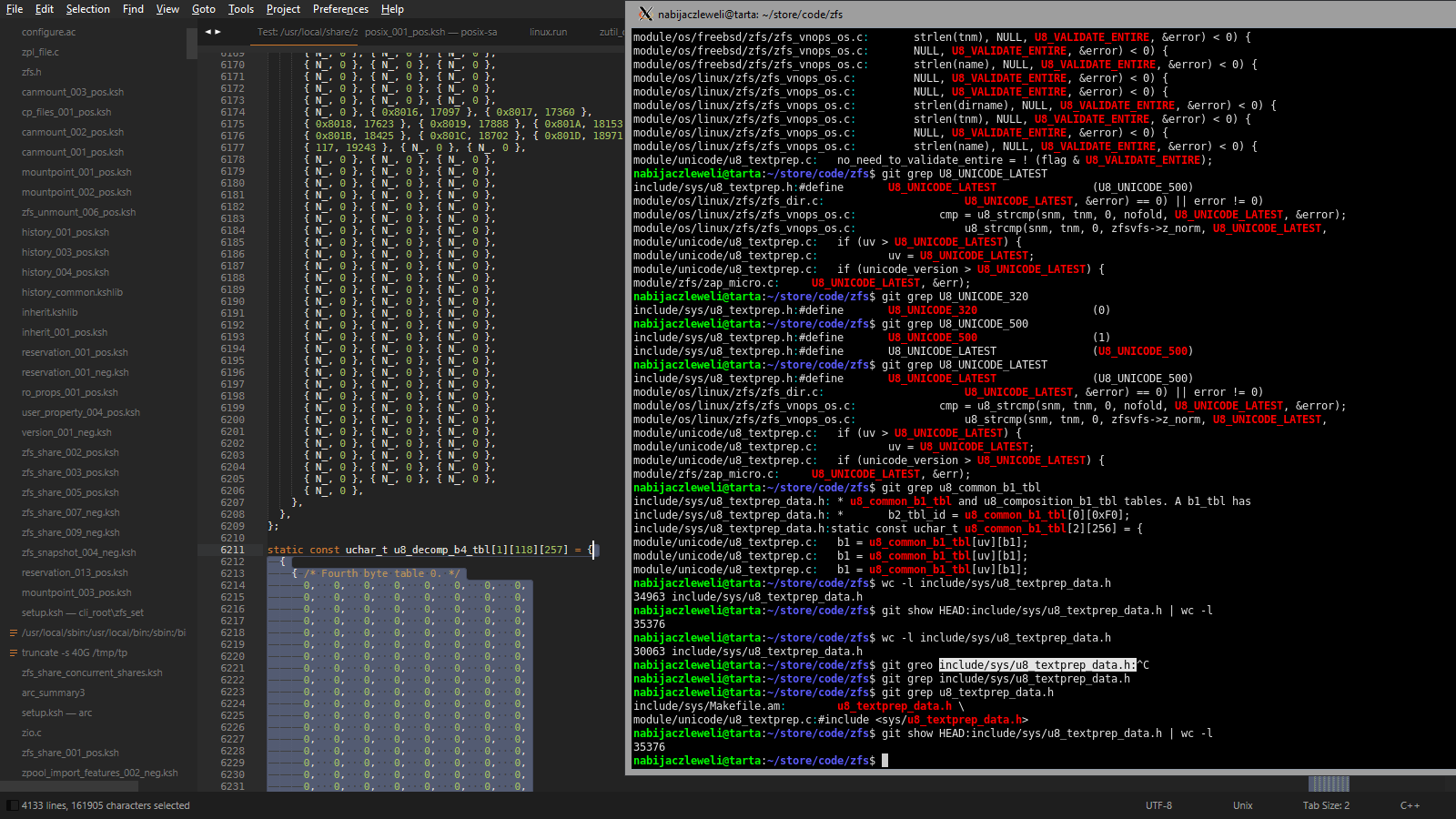Select arc_summary3 in the sidebar
The height and width of the screenshot is (819, 1456).
coord(53,693)
